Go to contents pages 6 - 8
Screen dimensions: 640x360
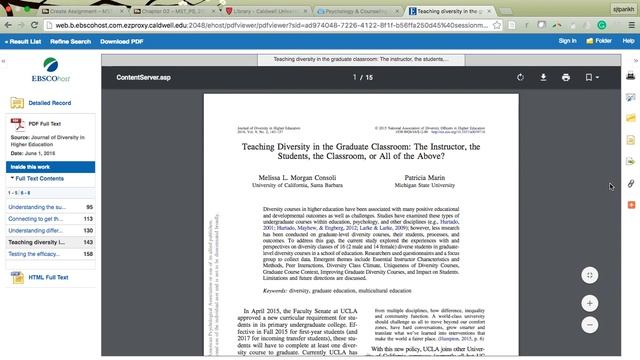pyautogui.click(x=25, y=193)
